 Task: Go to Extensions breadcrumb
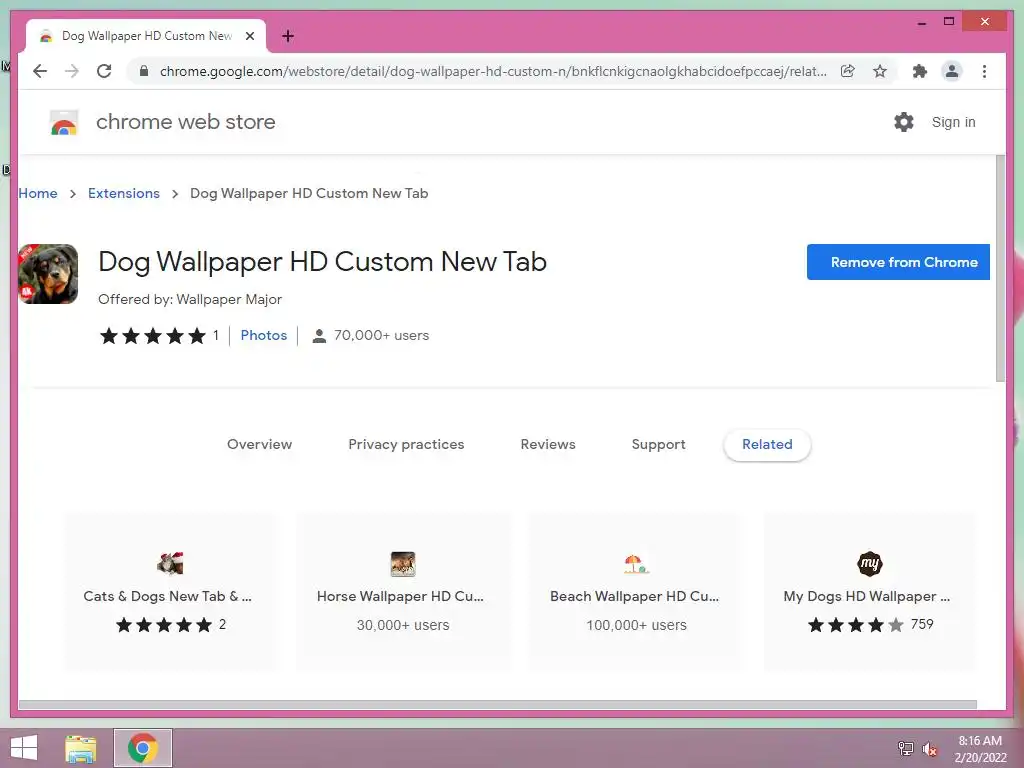click(123, 193)
